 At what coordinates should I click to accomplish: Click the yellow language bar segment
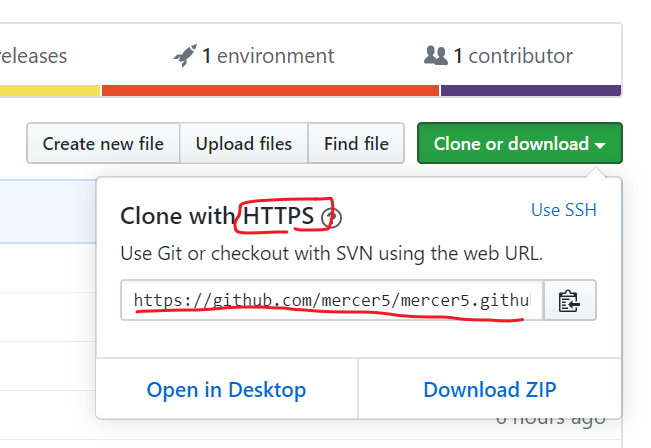pos(50,90)
